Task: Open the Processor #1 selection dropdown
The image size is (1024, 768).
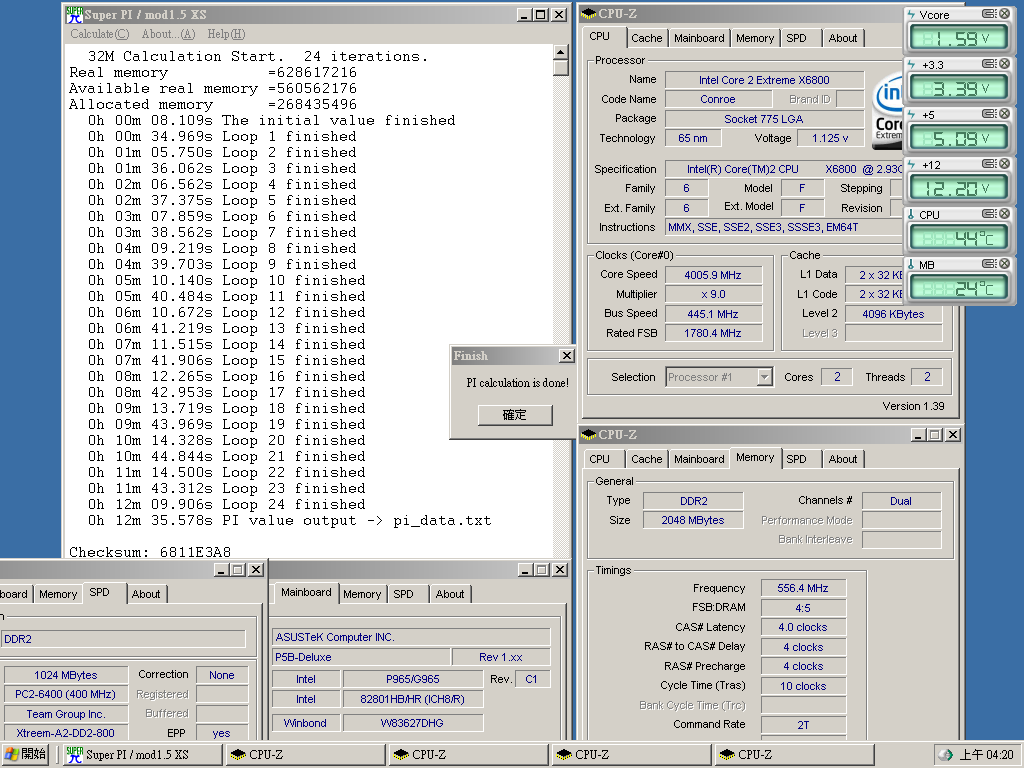Action: [765, 377]
